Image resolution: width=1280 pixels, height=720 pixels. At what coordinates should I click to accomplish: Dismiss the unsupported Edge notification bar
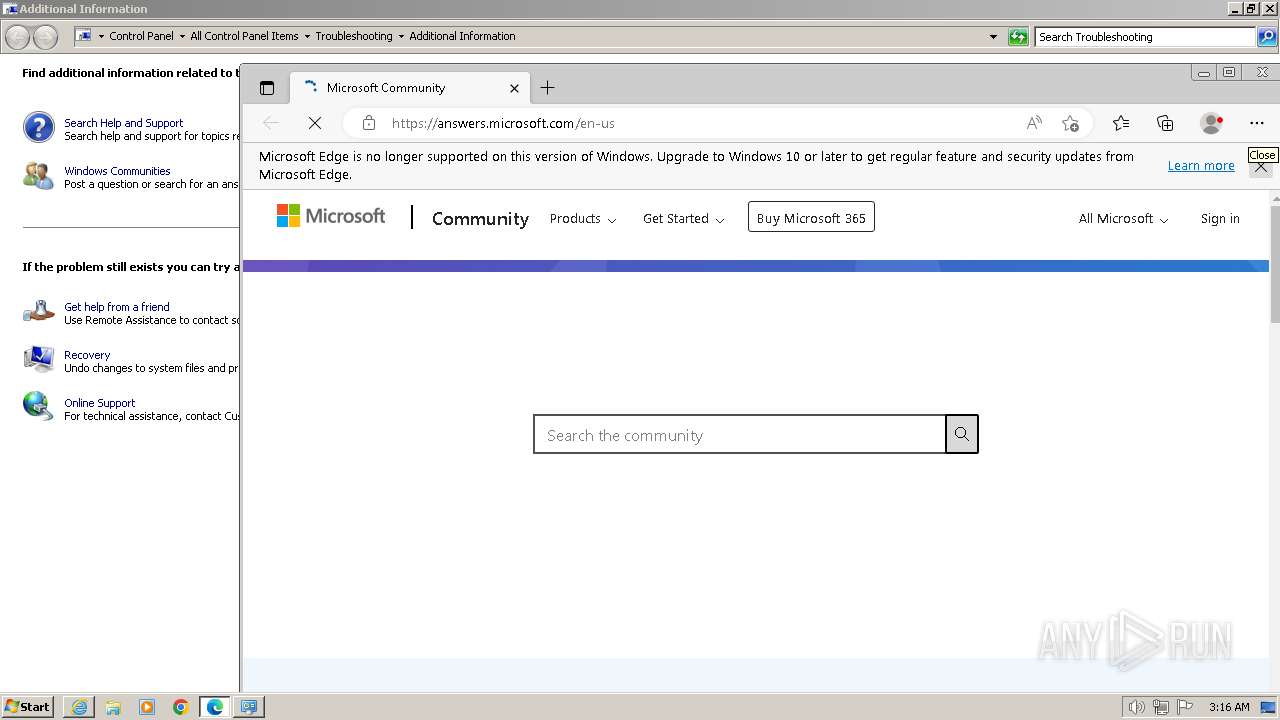tap(1261, 167)
